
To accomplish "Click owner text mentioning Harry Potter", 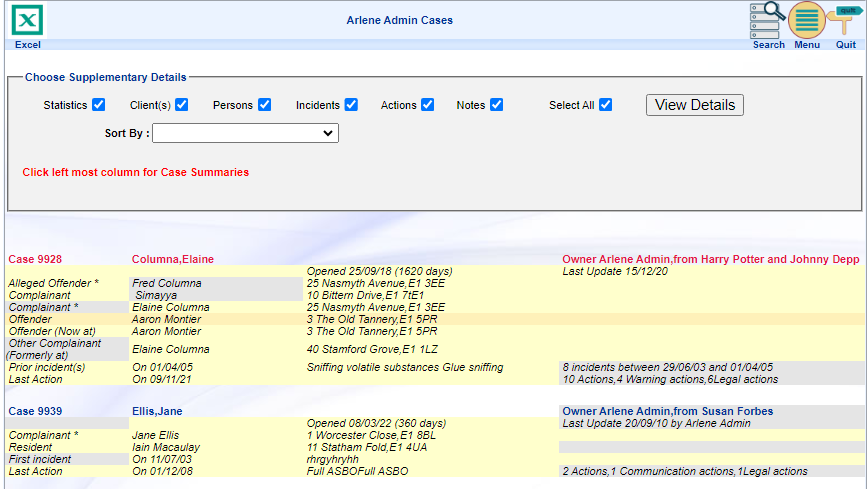I will (x=711, y=259).
